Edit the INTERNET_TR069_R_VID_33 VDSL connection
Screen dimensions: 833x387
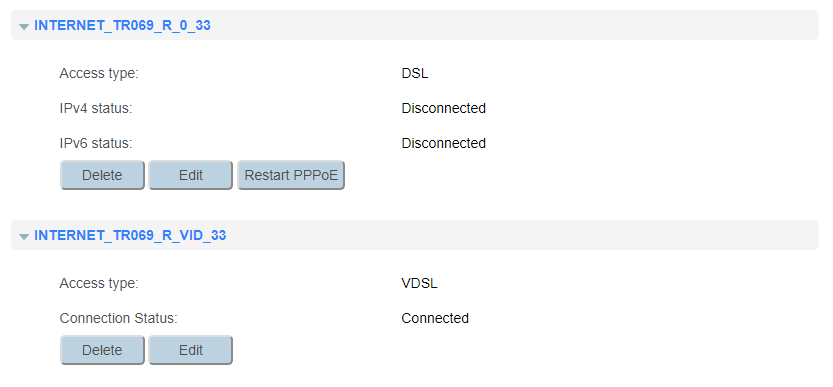(x=191, y=350)
